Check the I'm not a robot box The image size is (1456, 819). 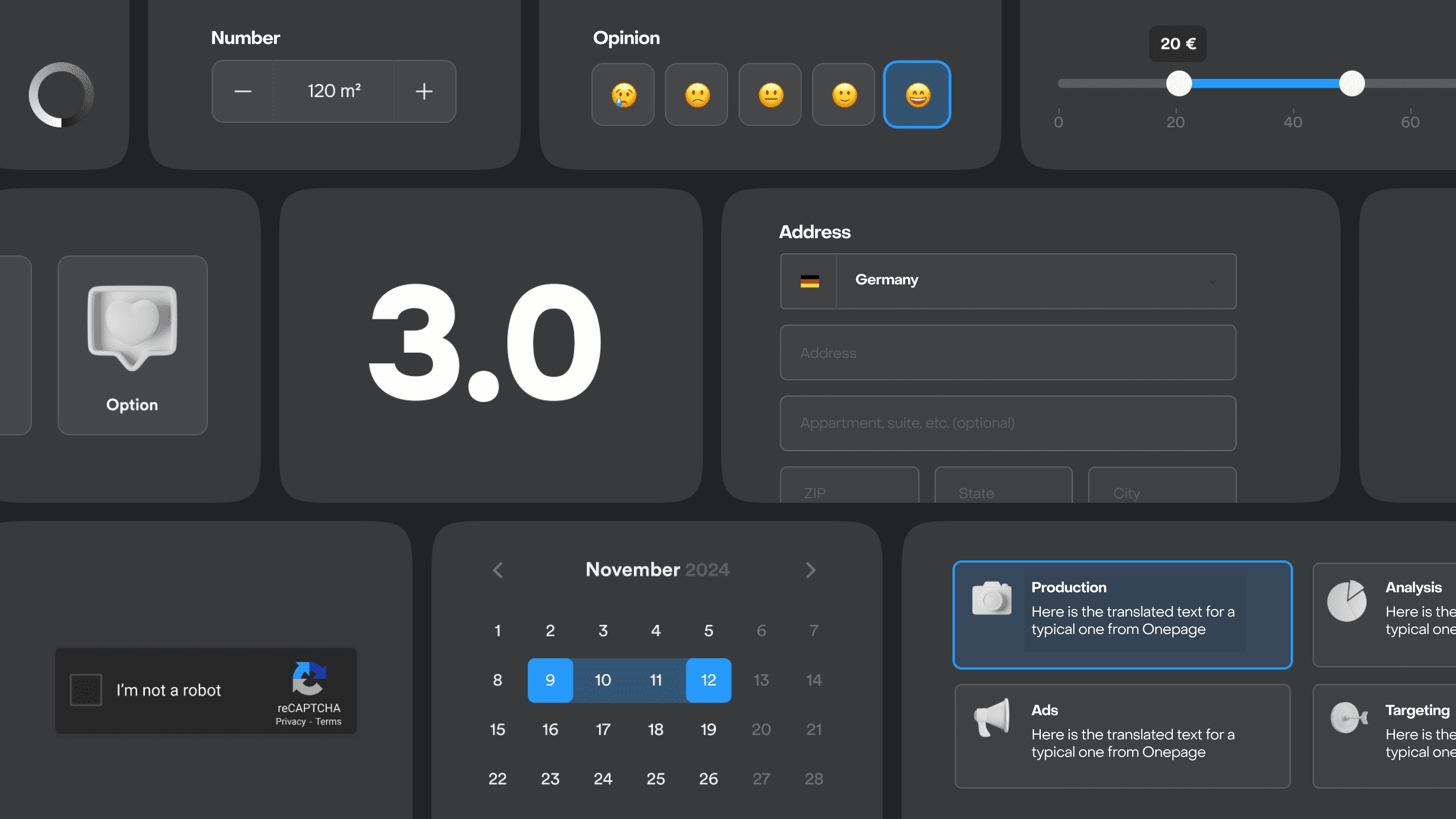(86, 690)
